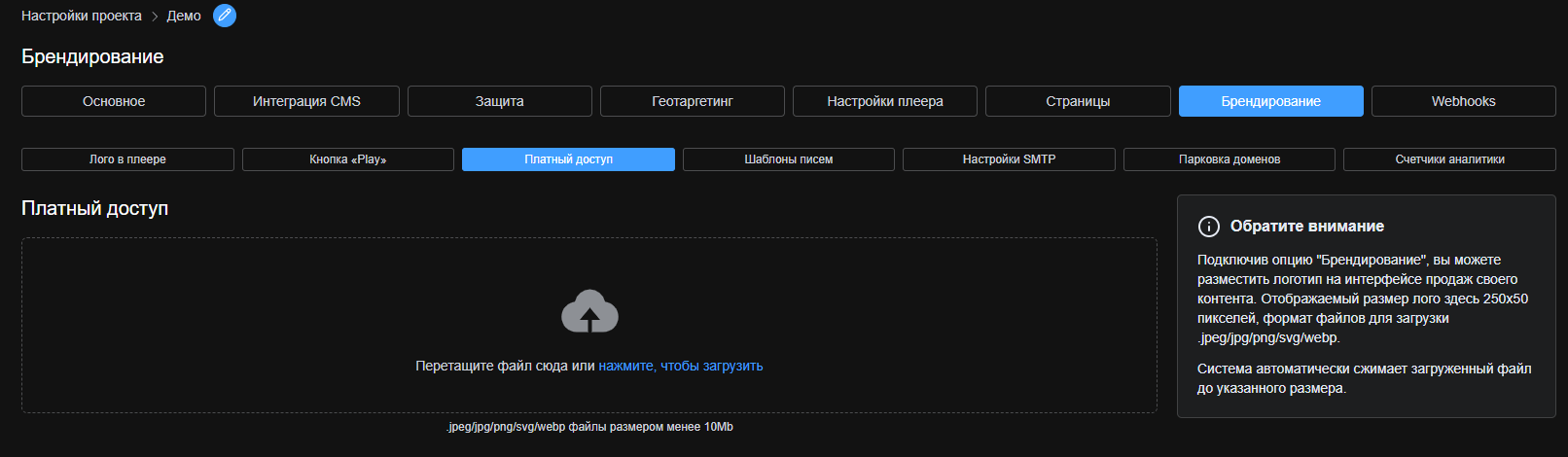Click the Брендирование page heading
The height and width of the screenshot is (457, 1568).
pyautogui.click(x=92, y=56)
